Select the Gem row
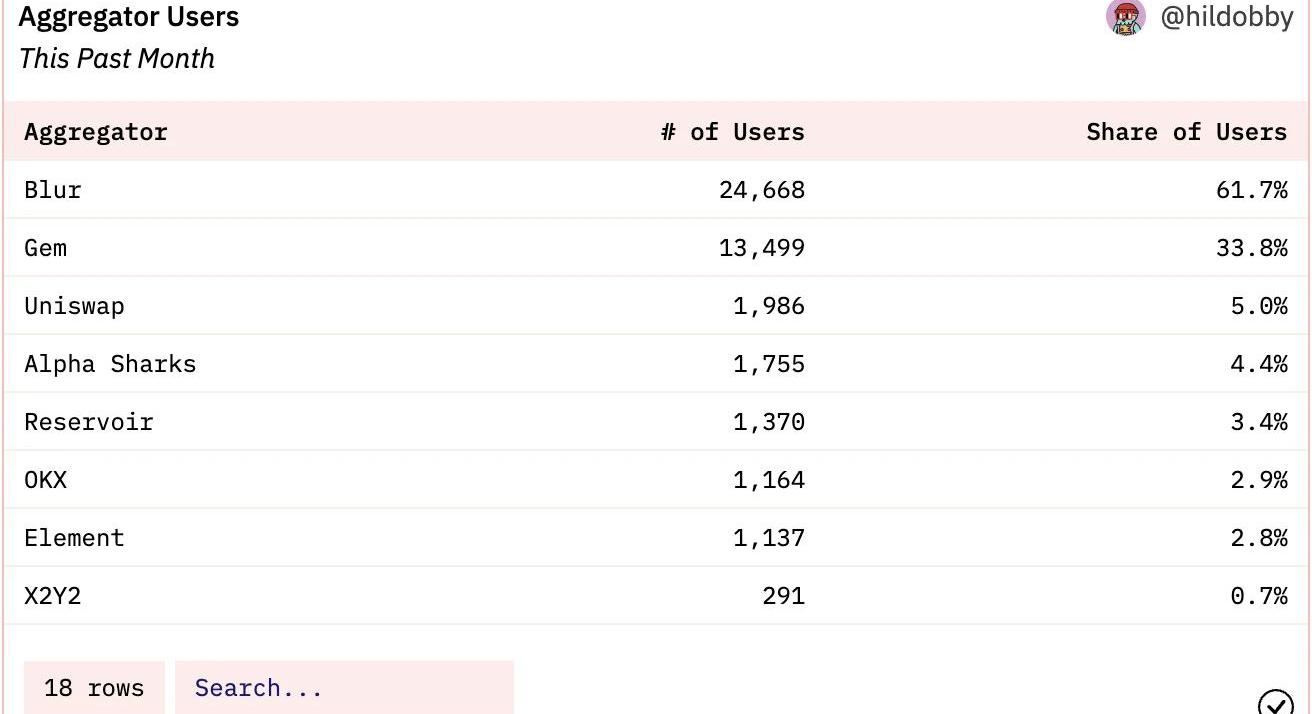1312x714 pixels. click(x=656, y=248)
